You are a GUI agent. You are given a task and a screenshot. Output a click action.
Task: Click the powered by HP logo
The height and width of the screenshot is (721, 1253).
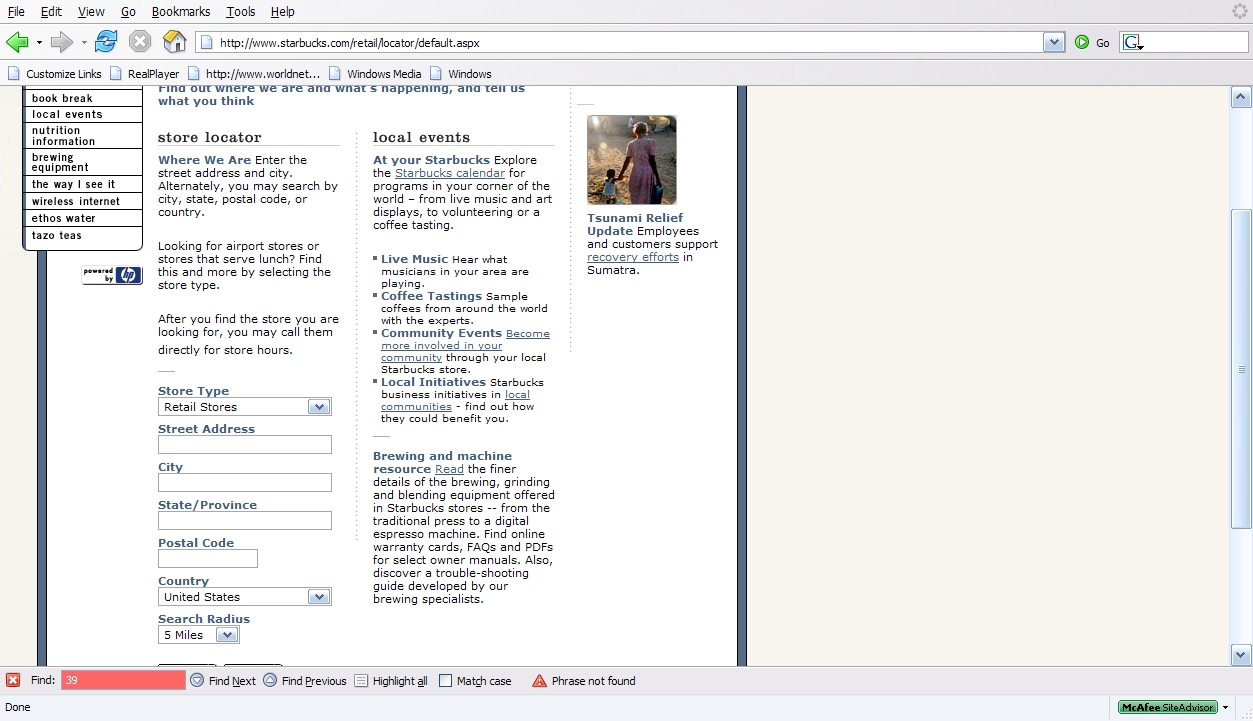coord(112,275)
